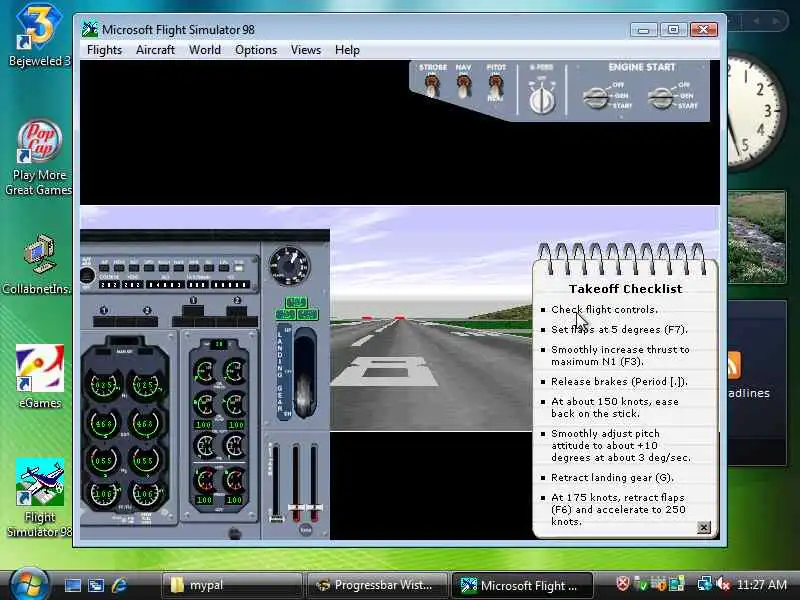Open the eGames desktop shortcut

point(40,377)
